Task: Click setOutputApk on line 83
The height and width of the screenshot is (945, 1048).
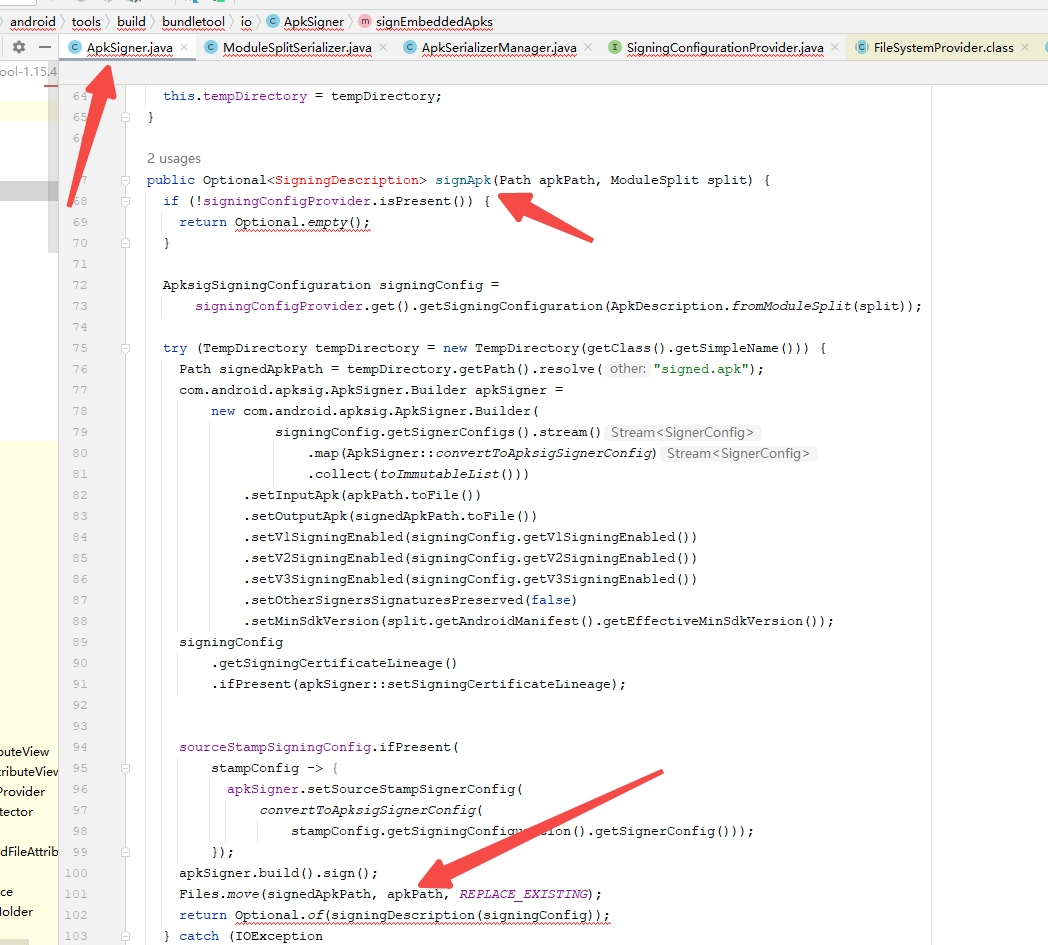Action: tap(299, 517)
